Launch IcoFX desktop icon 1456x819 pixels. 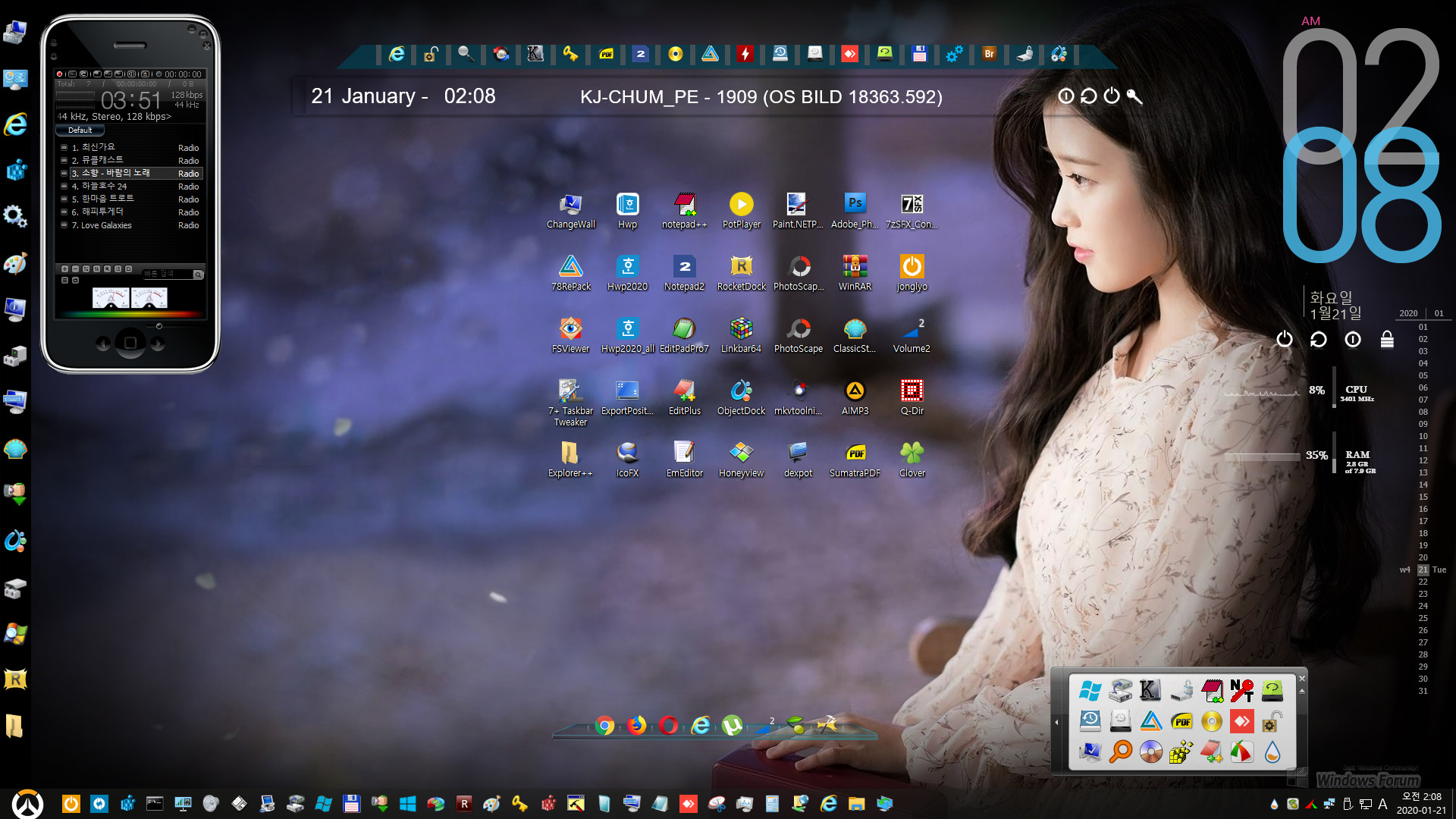coord(627,460)
